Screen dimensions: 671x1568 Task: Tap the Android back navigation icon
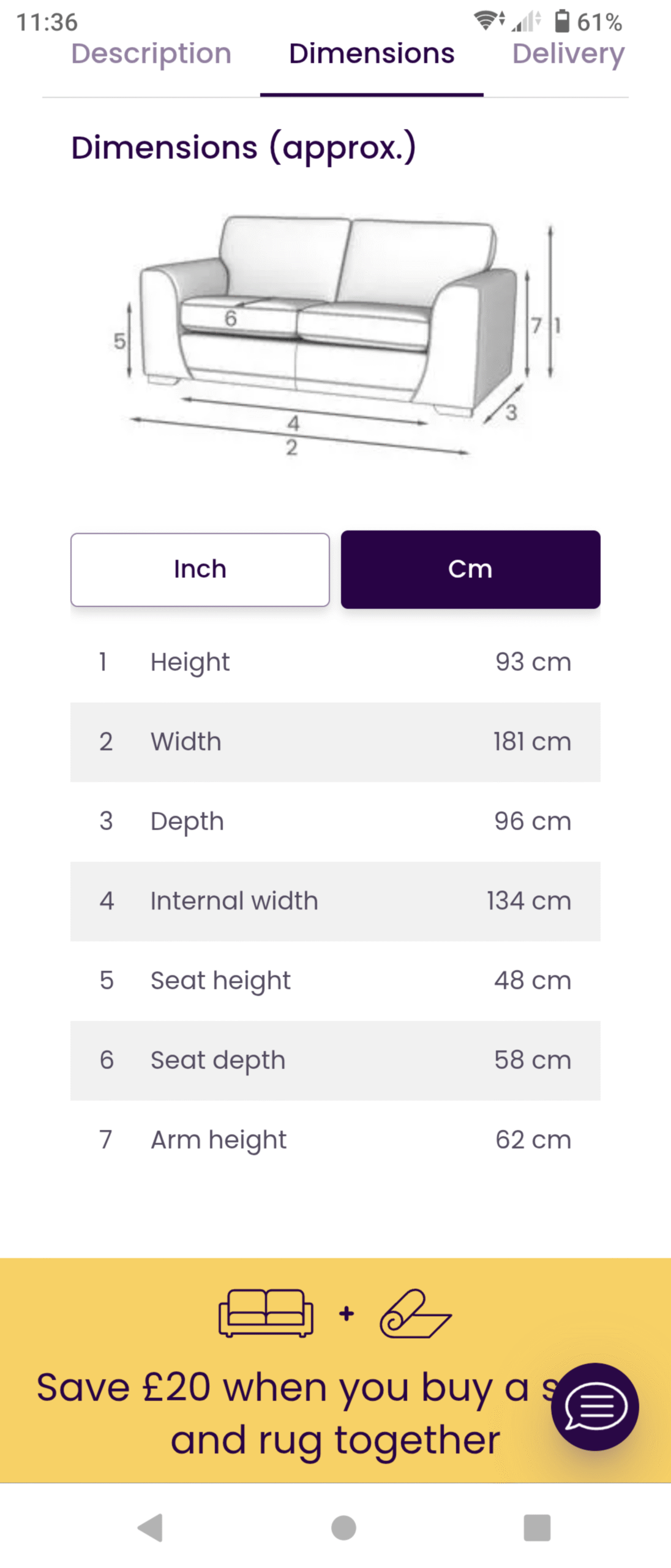click(x=151, y=1527)
